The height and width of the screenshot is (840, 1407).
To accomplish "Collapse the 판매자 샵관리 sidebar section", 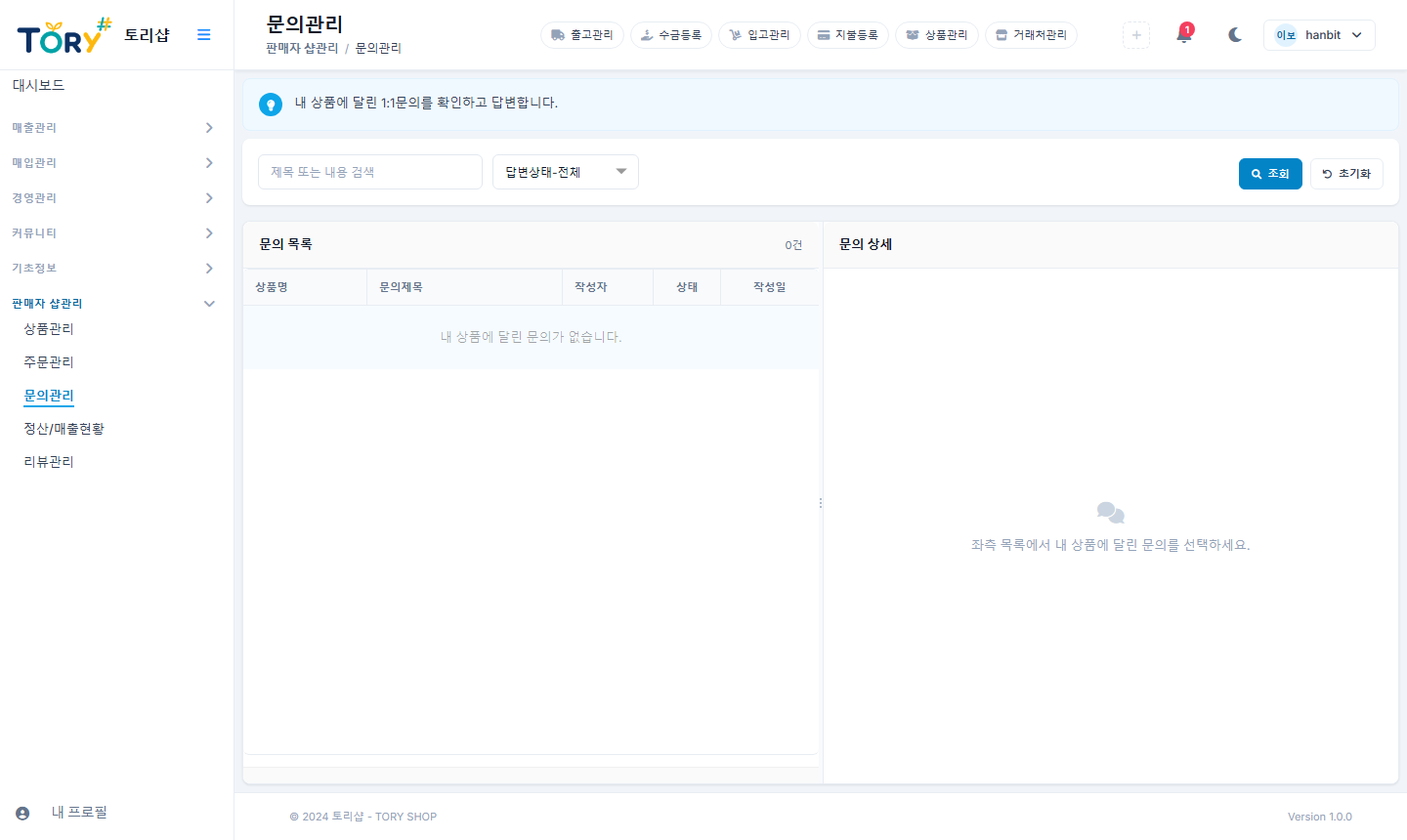I will coord(112,304).
